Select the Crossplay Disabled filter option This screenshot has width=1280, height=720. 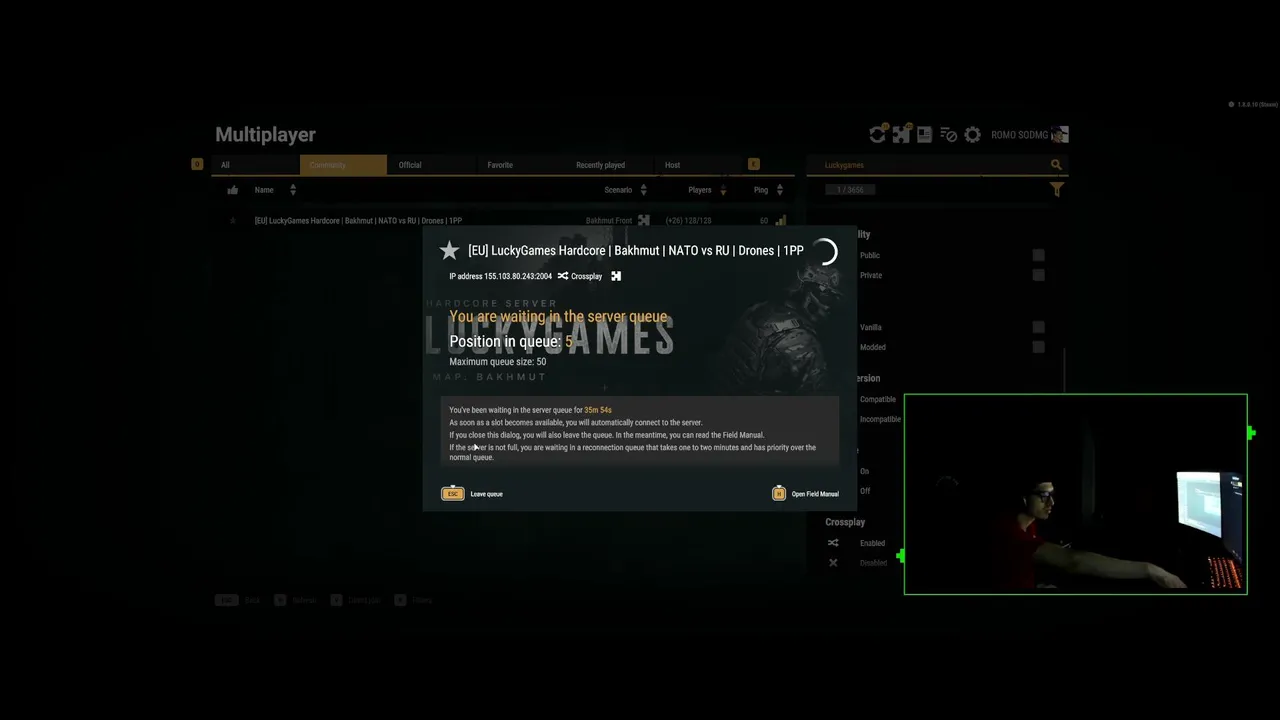tap(873, 563)
